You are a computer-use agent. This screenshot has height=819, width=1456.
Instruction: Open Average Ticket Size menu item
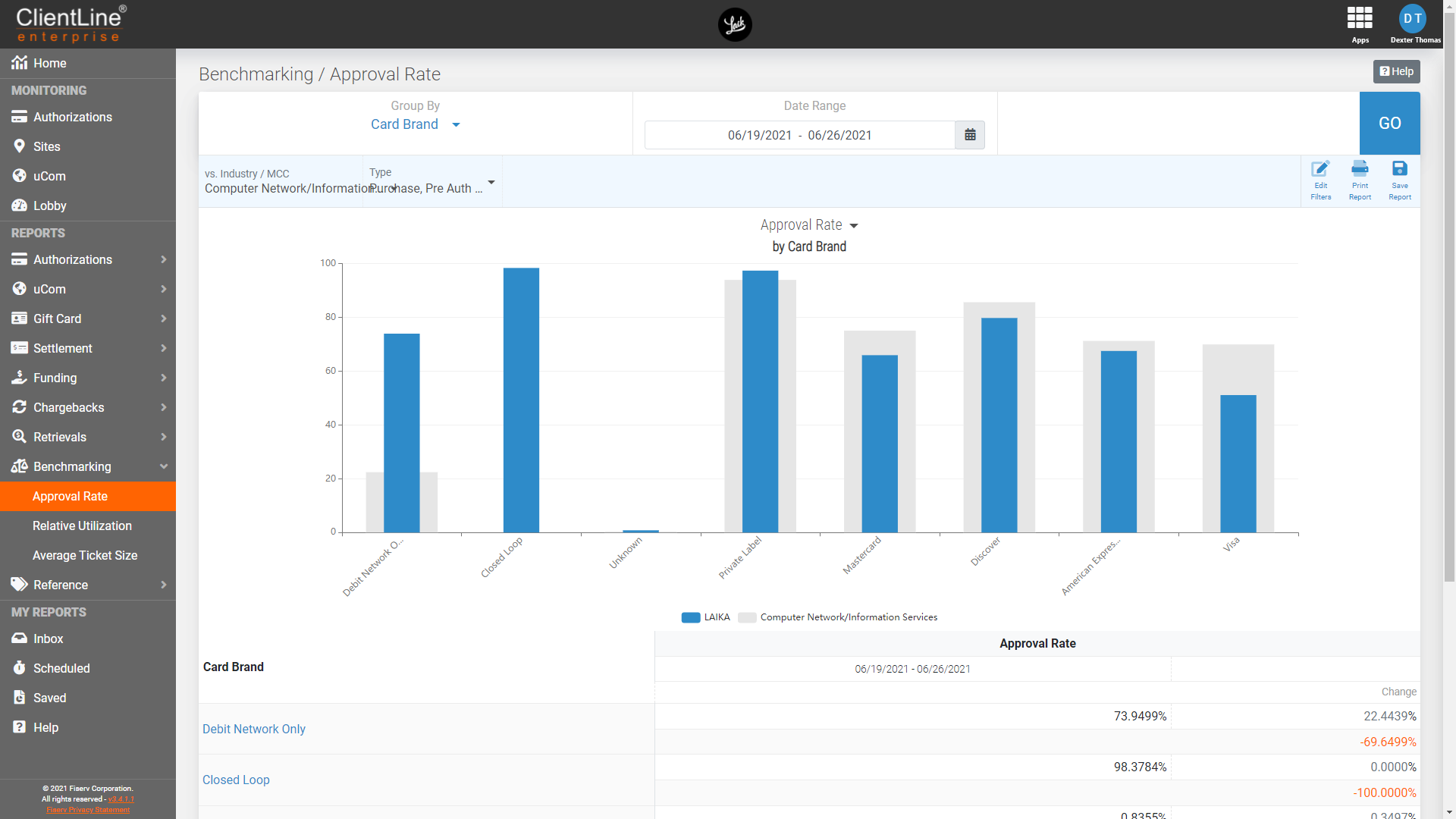(x=85, y=555)
